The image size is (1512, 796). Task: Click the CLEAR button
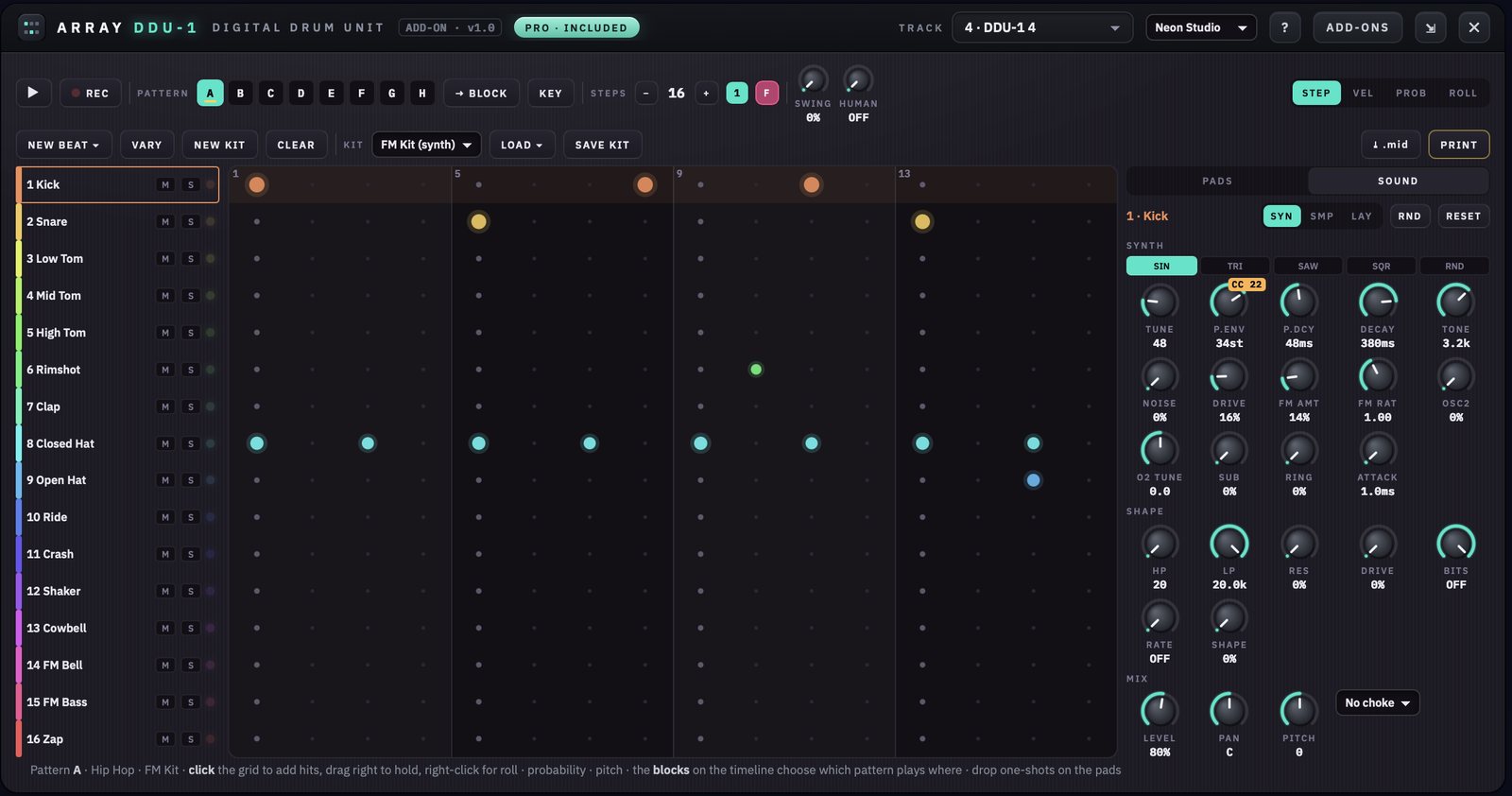tap(296, 145)
